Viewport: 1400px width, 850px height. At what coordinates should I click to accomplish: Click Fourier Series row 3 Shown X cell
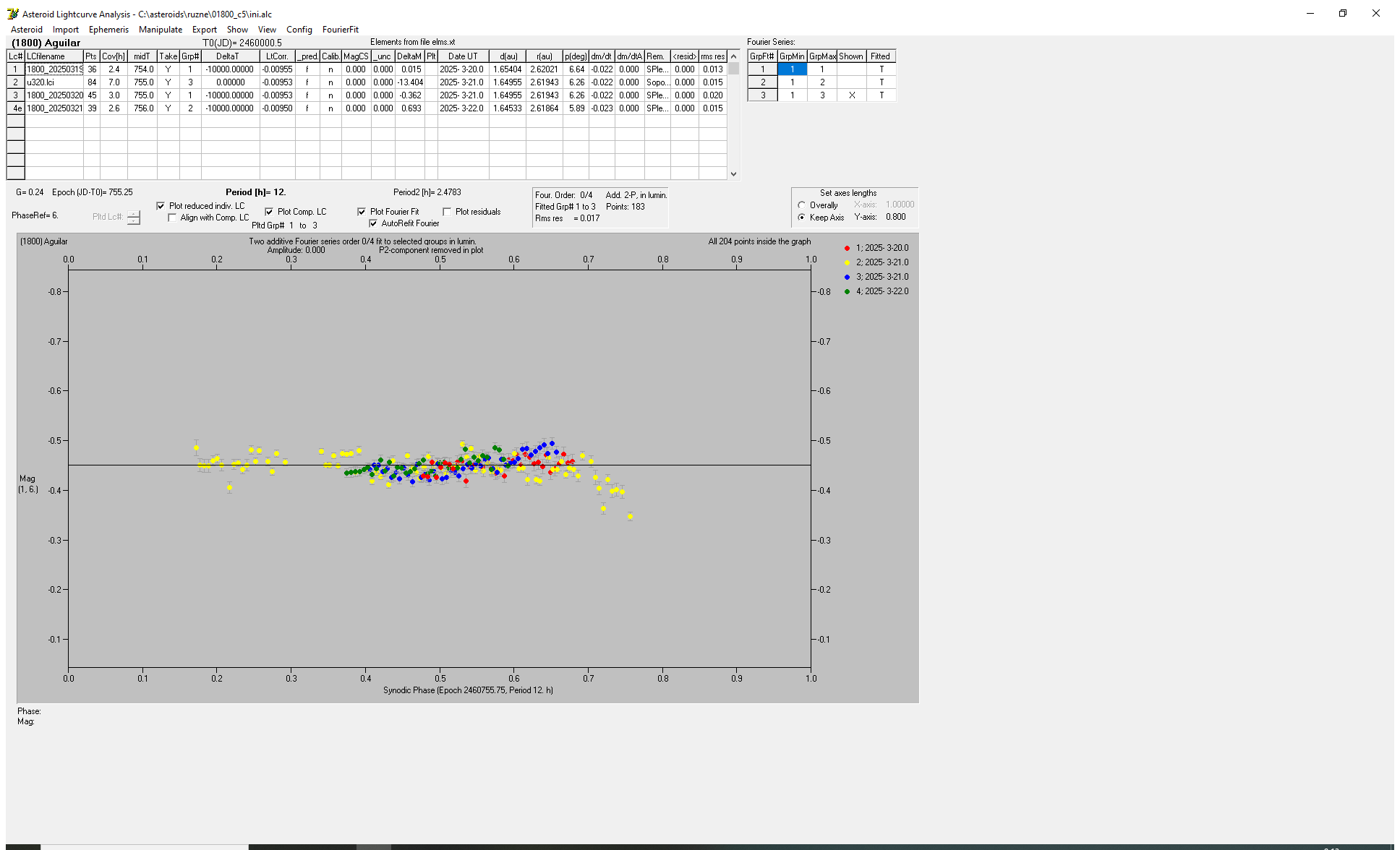point(851,95)
